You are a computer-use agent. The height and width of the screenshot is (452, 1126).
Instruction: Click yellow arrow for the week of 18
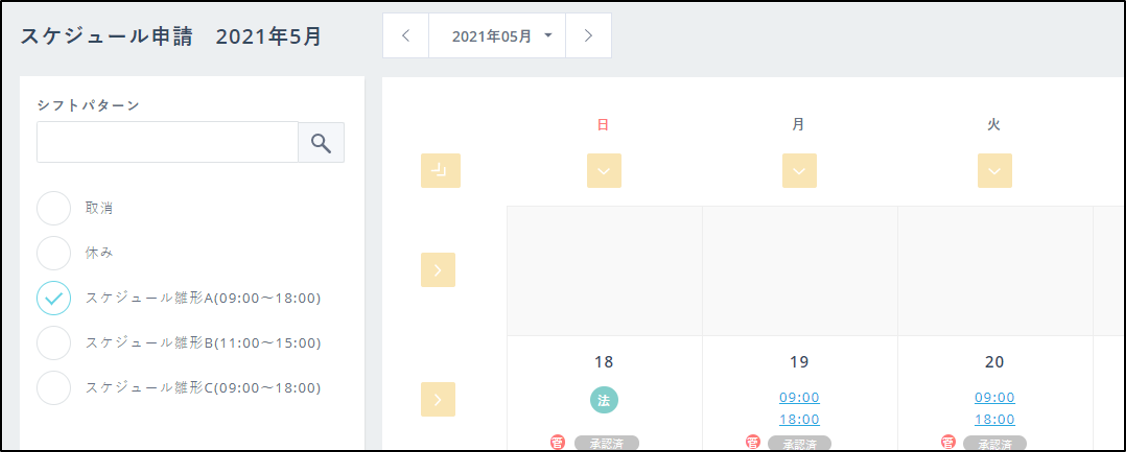[438, 399]
